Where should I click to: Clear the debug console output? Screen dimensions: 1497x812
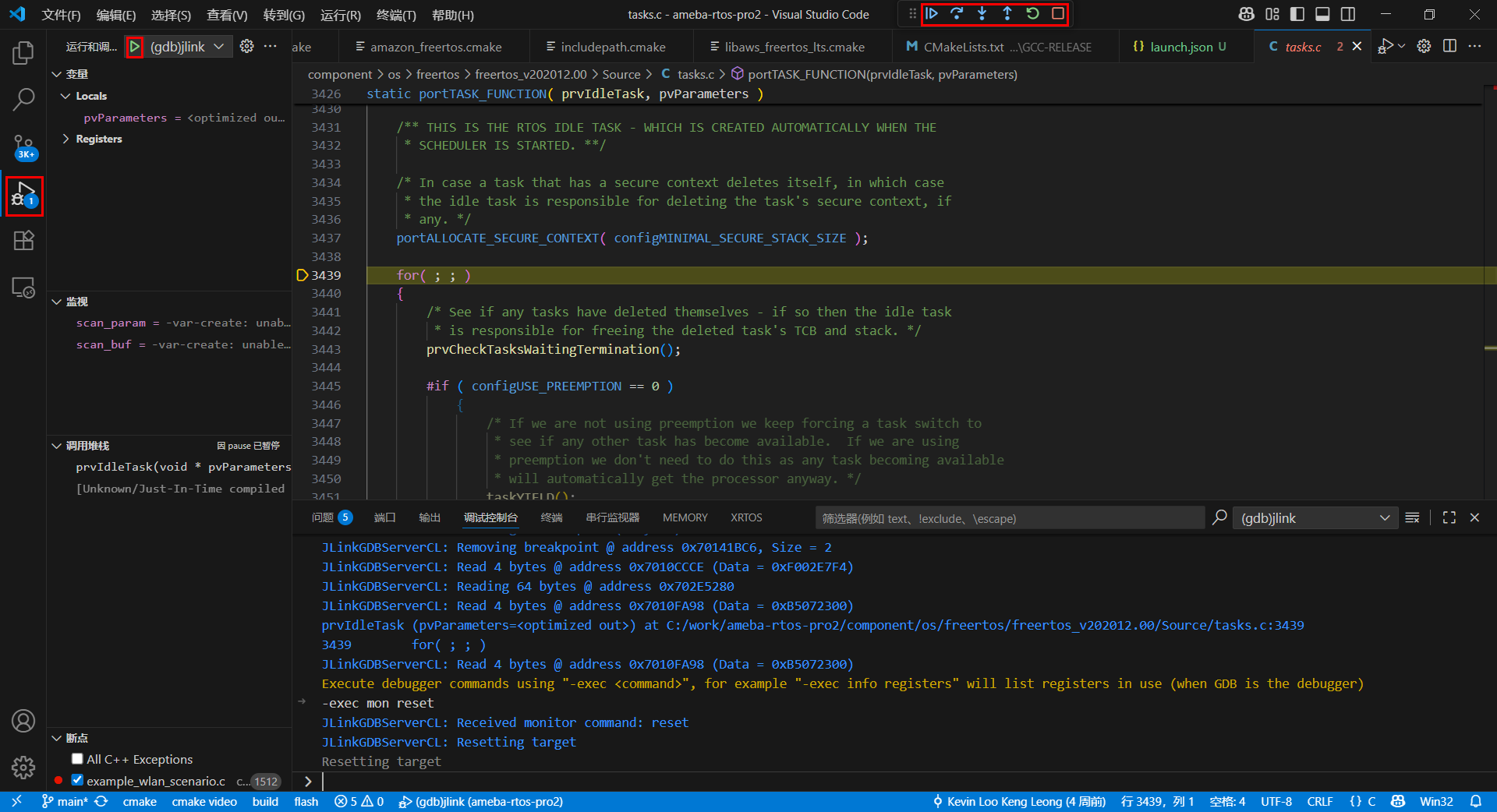pyautogui.click(x=1412, y=517)
